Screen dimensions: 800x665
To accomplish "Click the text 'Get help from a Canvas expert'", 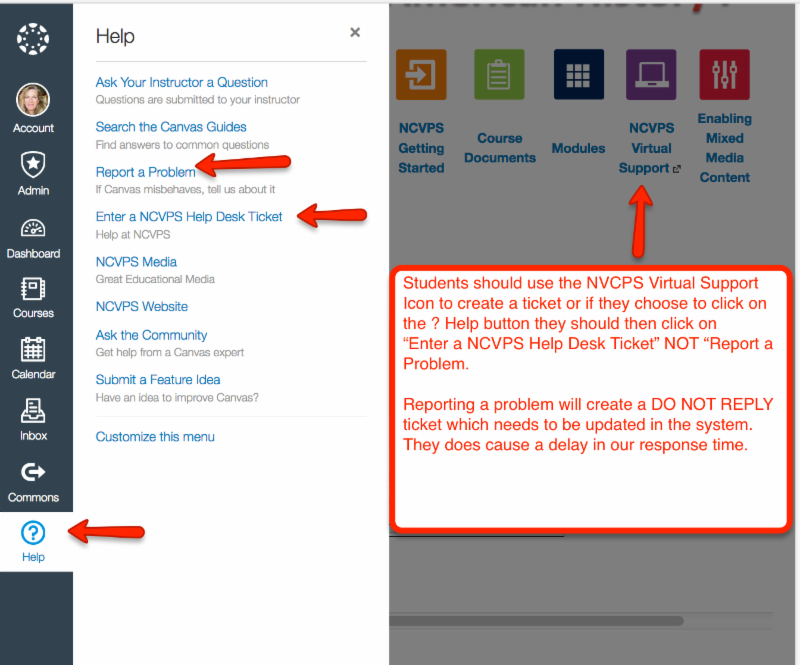I will click(169, 353).
